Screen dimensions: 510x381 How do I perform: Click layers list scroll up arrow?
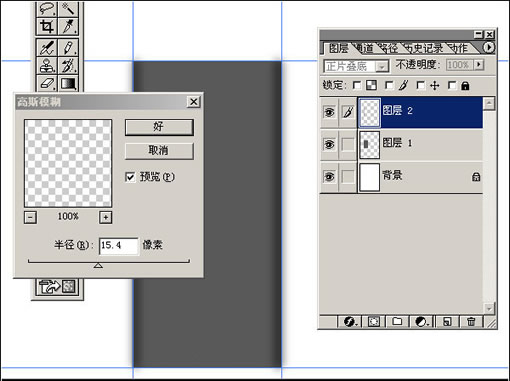489,103
